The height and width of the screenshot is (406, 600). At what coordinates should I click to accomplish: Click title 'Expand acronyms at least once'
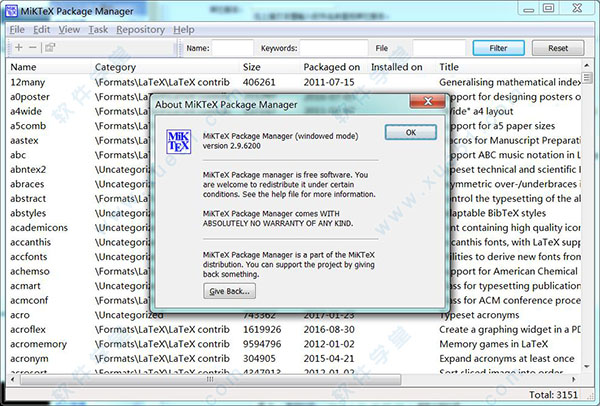coord(507,359)
